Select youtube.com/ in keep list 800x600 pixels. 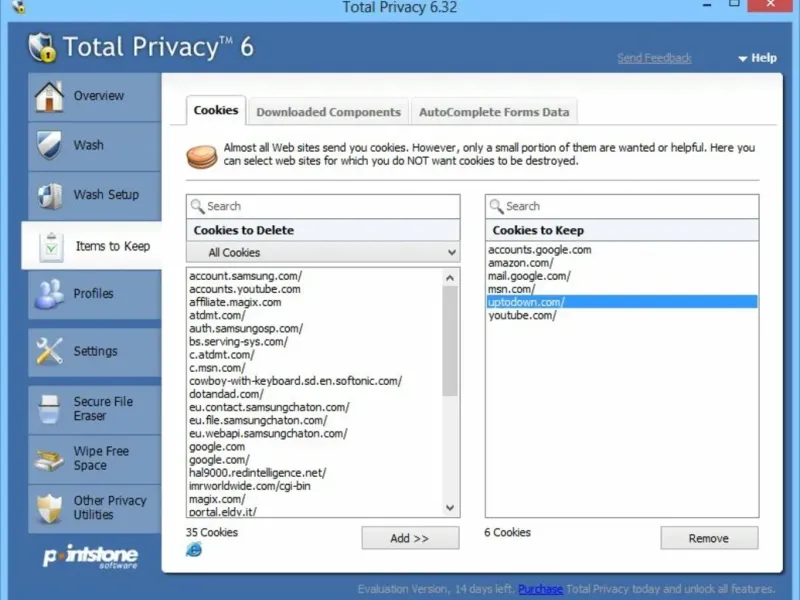coord(522,316)
